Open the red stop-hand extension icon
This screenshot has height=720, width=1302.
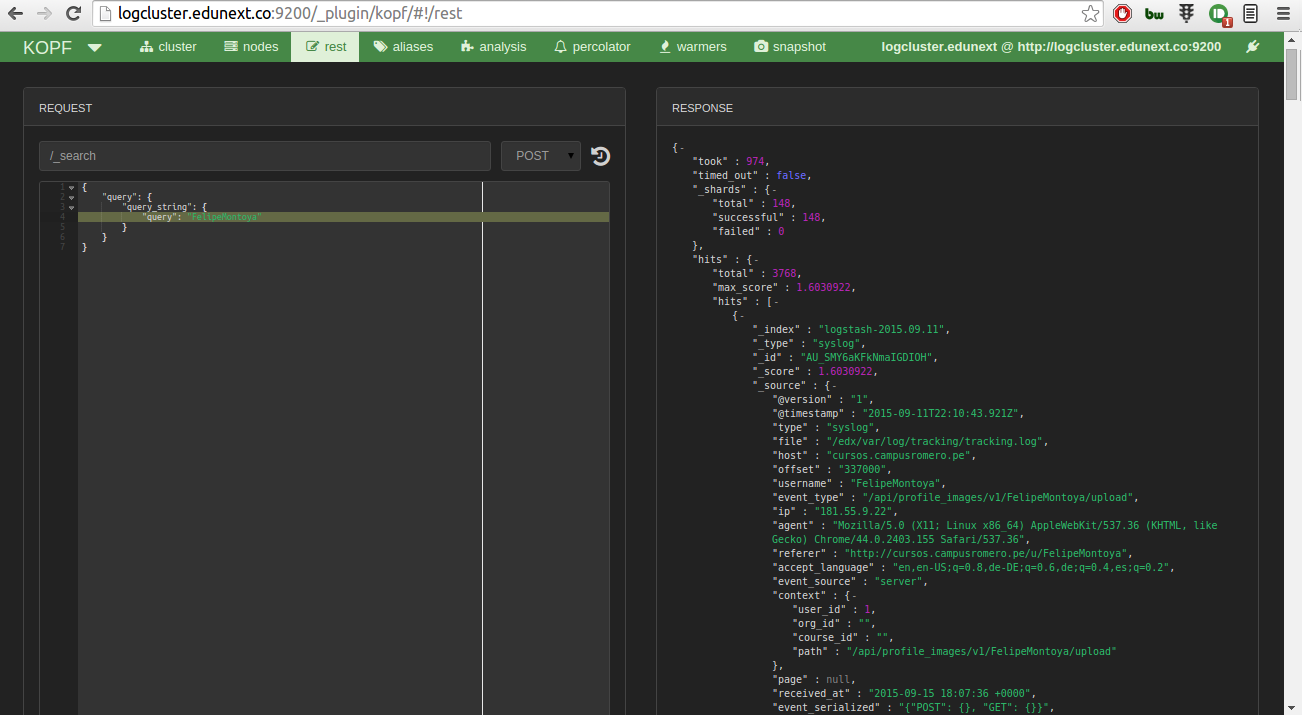(1123, 14)
